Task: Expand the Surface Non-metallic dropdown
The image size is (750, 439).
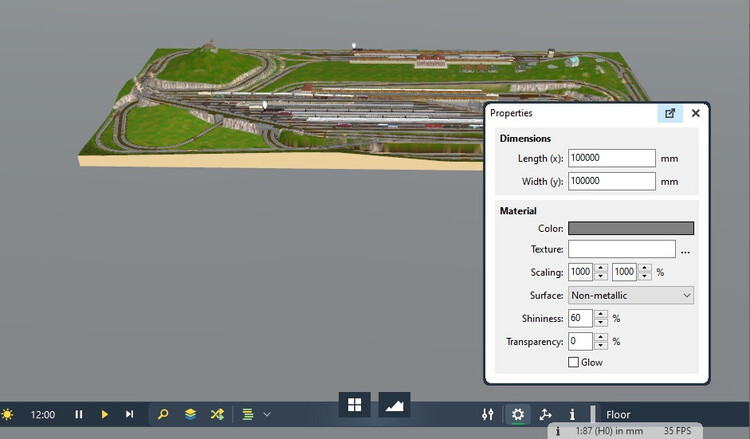Action: [x=630, y=295]
